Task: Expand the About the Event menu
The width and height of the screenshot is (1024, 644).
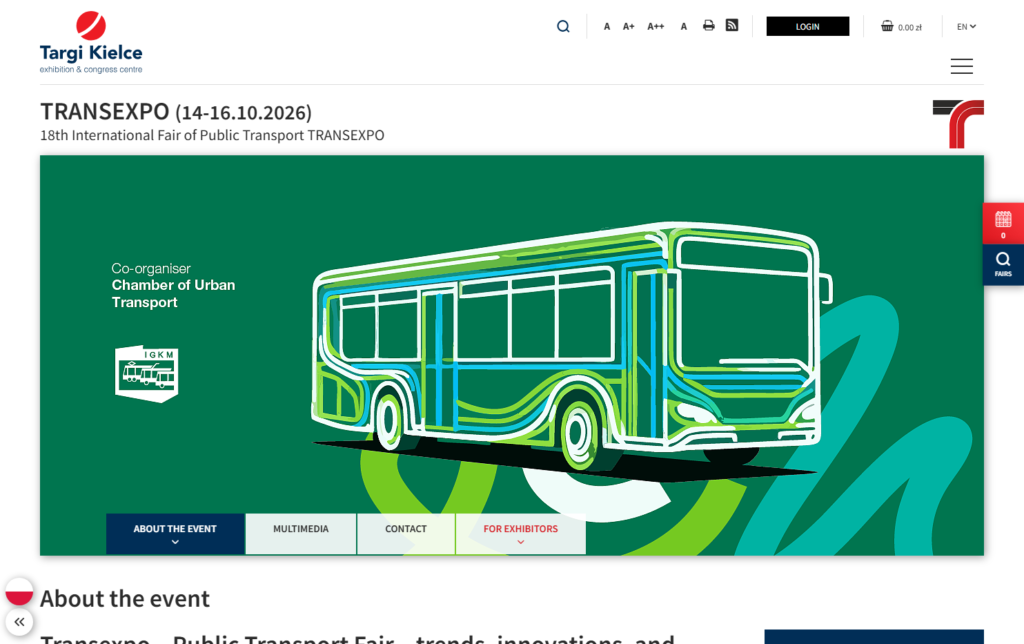Action: [175, 534]
